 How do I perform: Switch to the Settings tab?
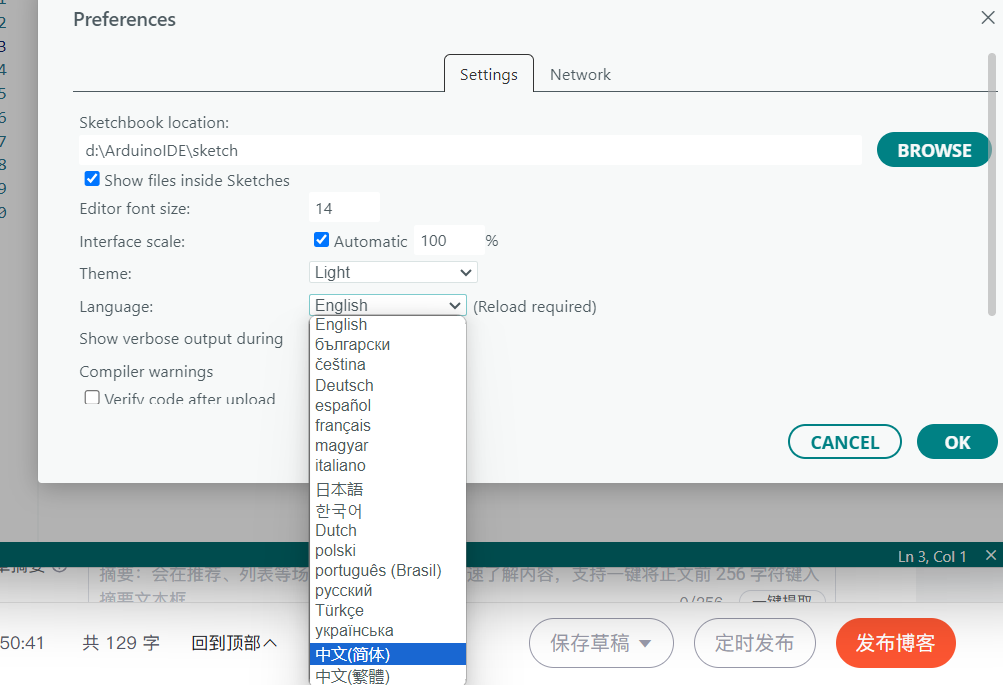pyautogui.click(x=488, y=74)
